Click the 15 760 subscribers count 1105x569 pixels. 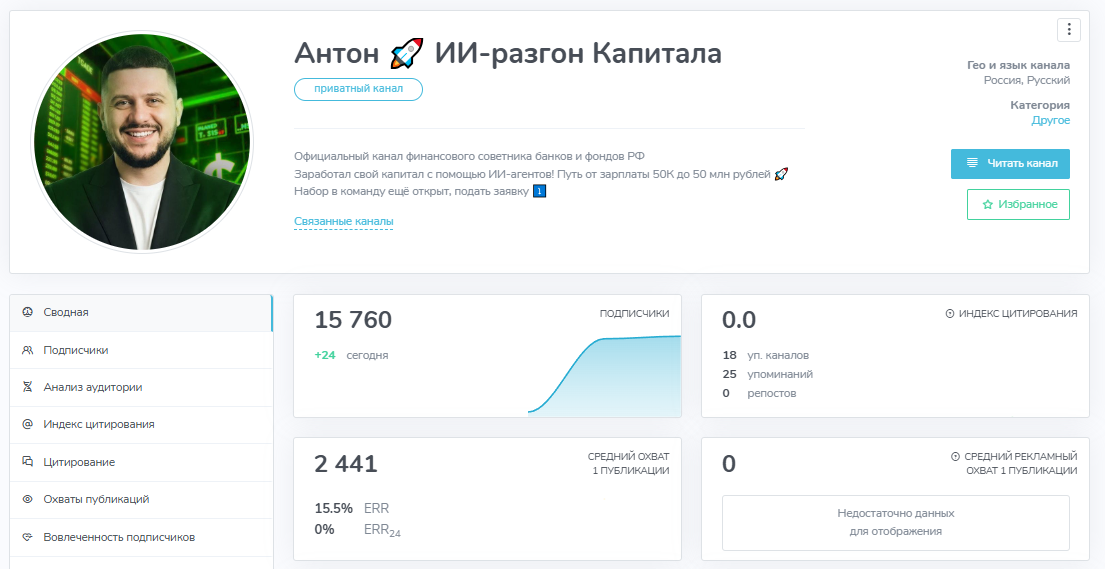click(x=353, y=320)
